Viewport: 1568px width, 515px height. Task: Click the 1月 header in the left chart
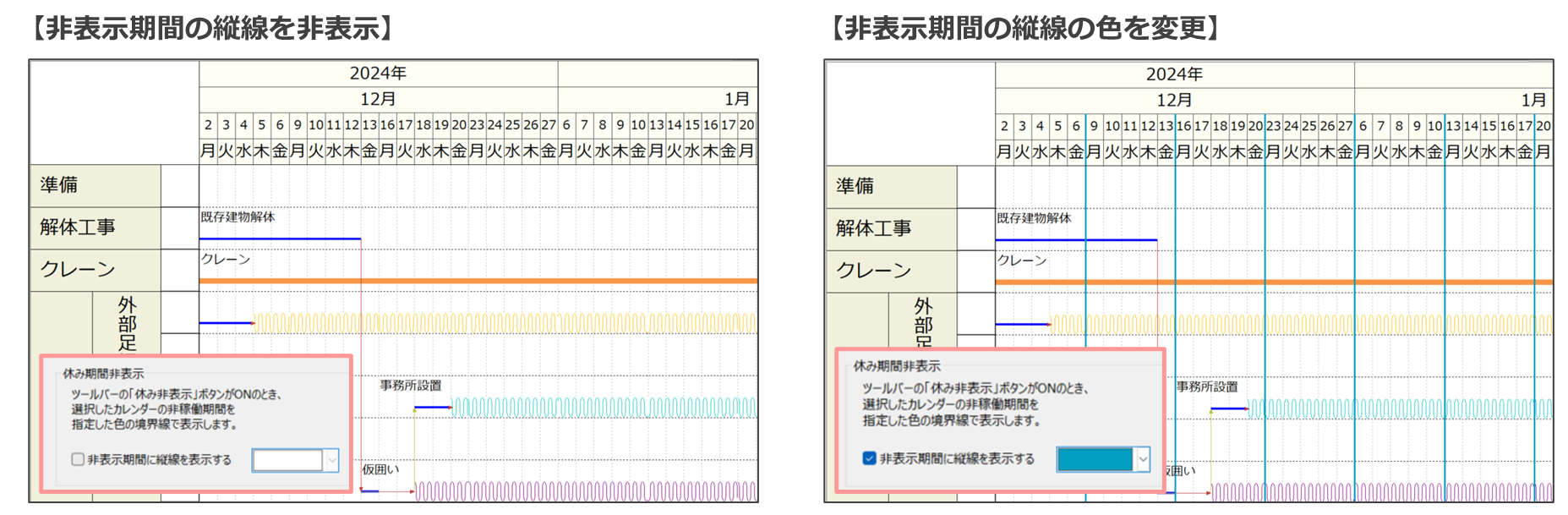[x=737, y=99]
